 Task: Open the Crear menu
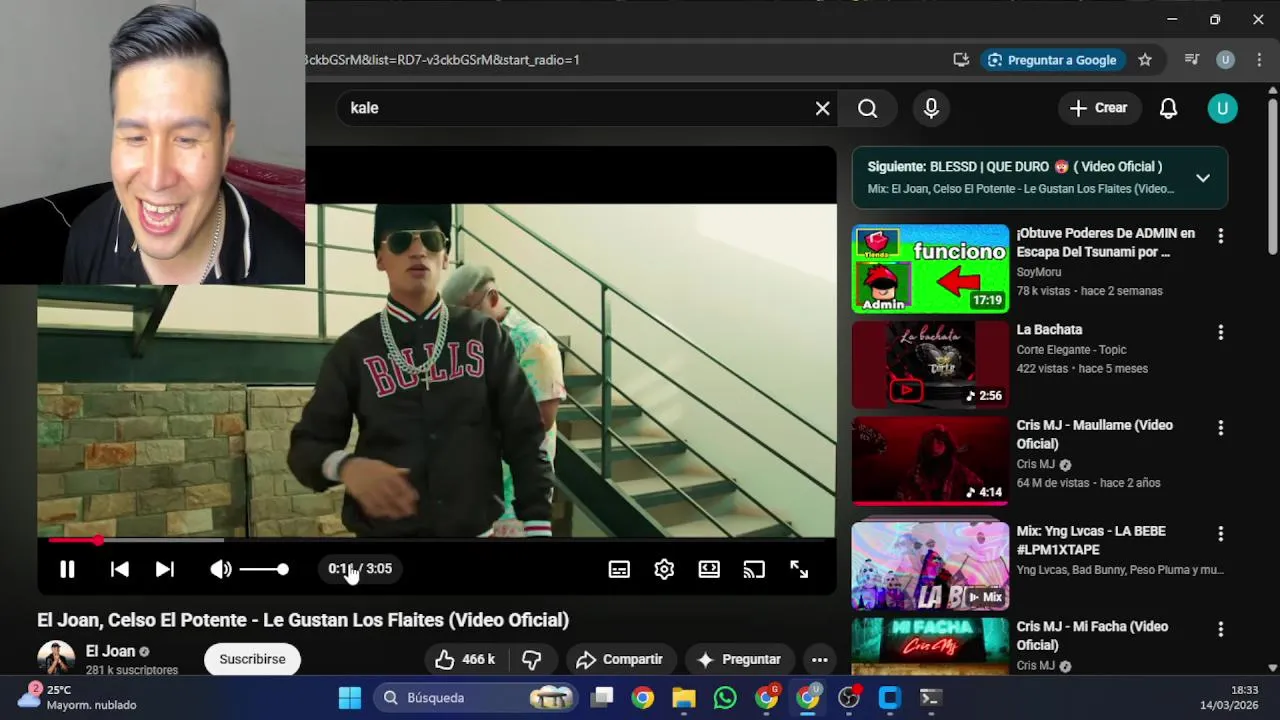pos(1099,108)
